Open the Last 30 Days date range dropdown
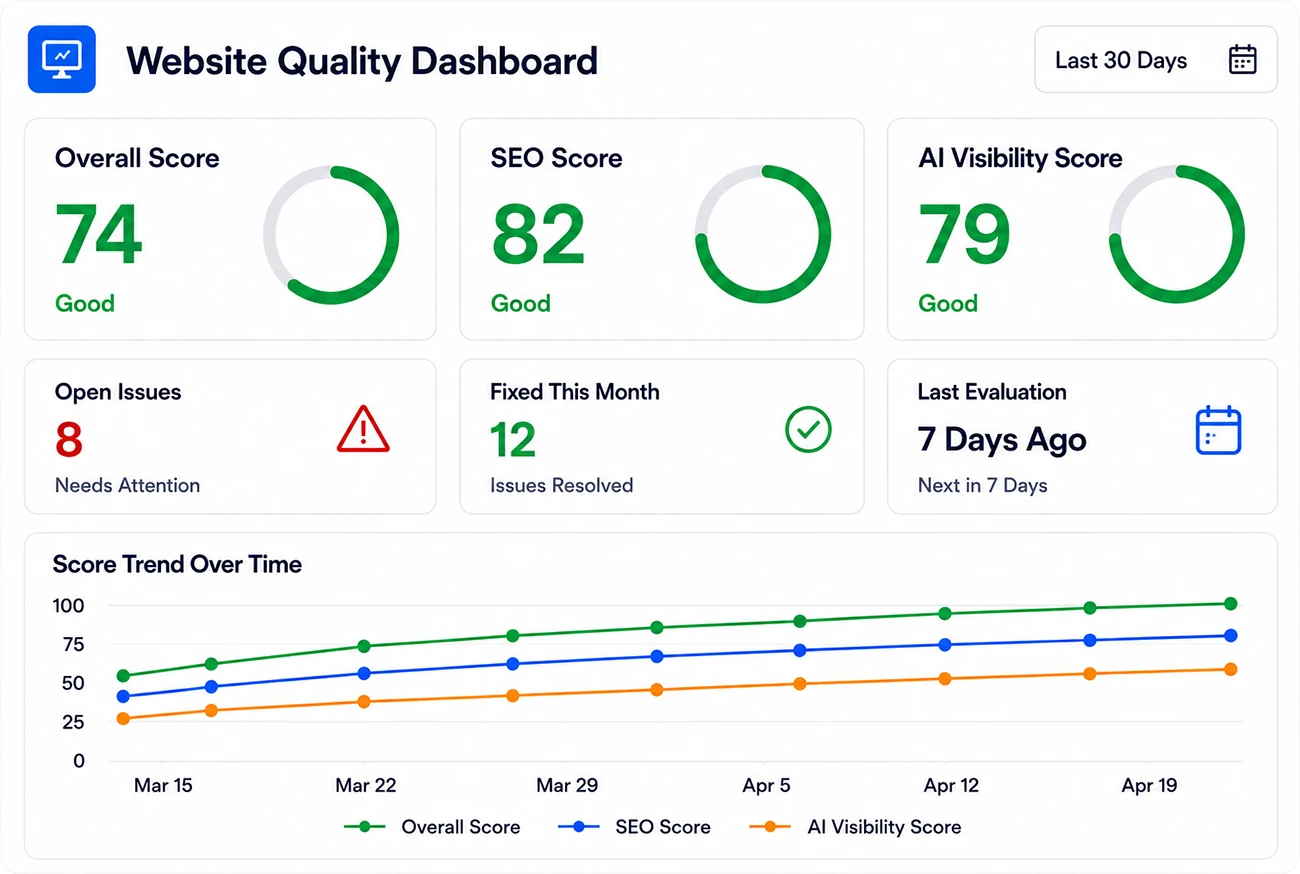Screen dimensions: 1300x874 click(1155, 60)
